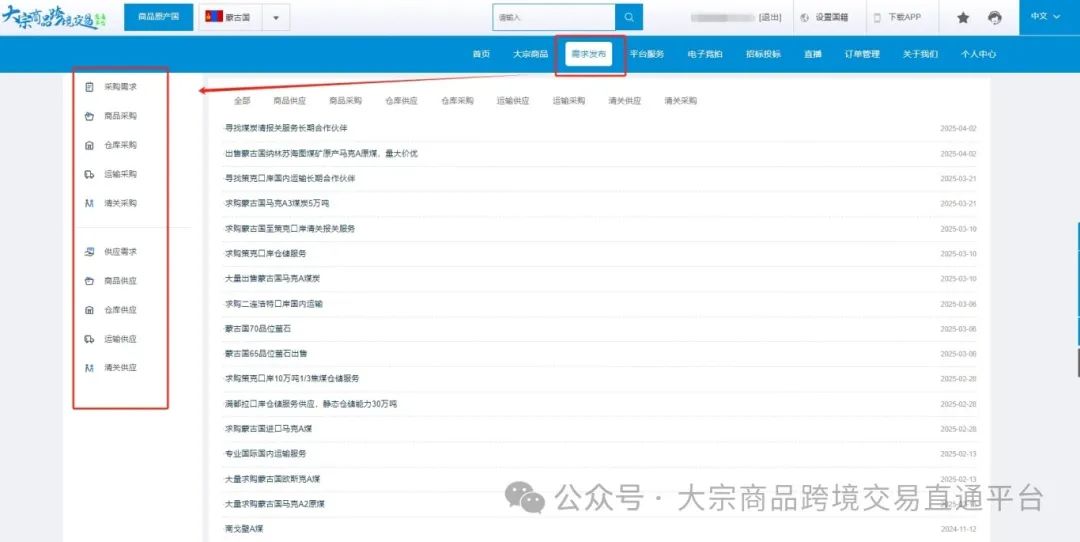The height and width of the screenshot is (542, 1080).
Task: Switch to the 运输供应 filter tab
Action: 512,101
